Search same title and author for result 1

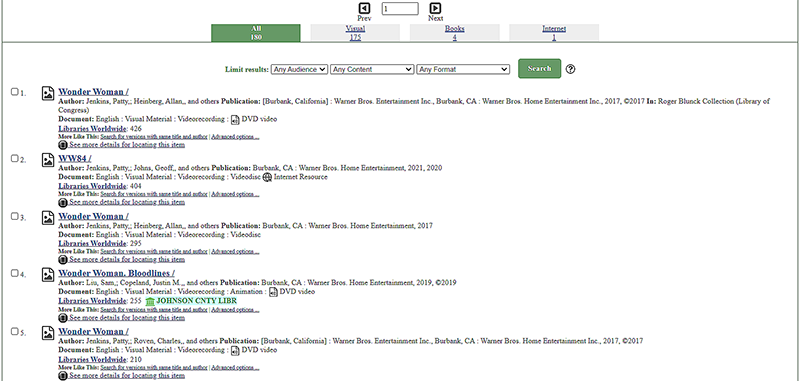click(x=154, y=137)
